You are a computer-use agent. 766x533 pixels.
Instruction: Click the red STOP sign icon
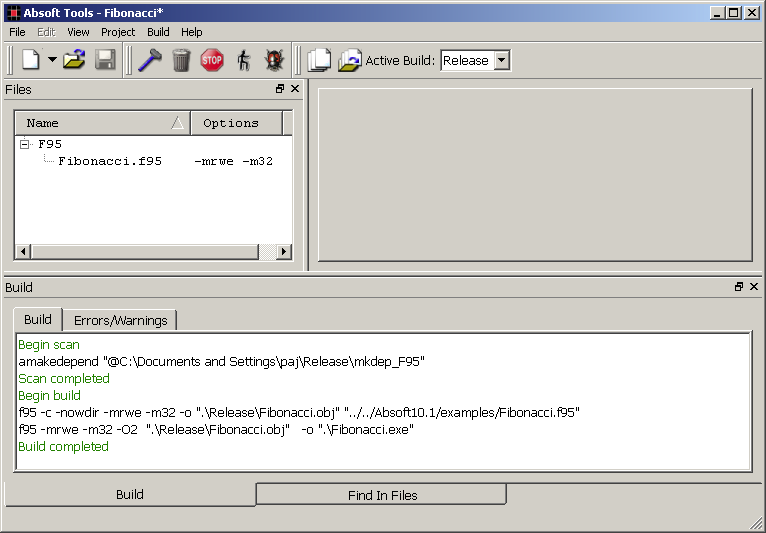(212, 60)
